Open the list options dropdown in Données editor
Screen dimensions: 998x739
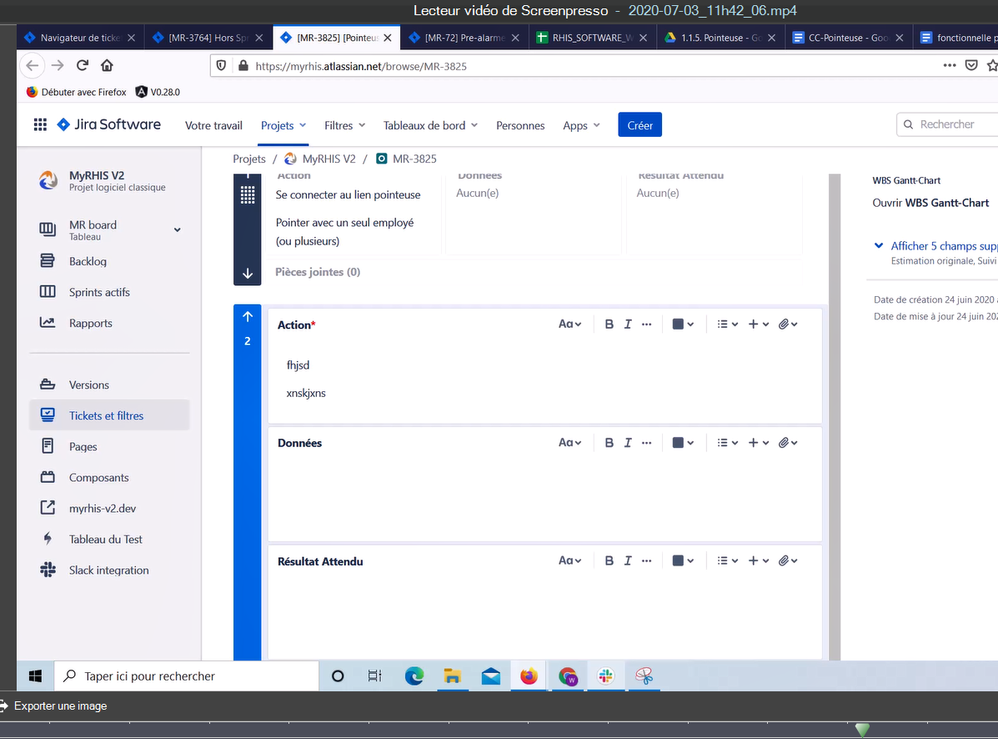727,442
